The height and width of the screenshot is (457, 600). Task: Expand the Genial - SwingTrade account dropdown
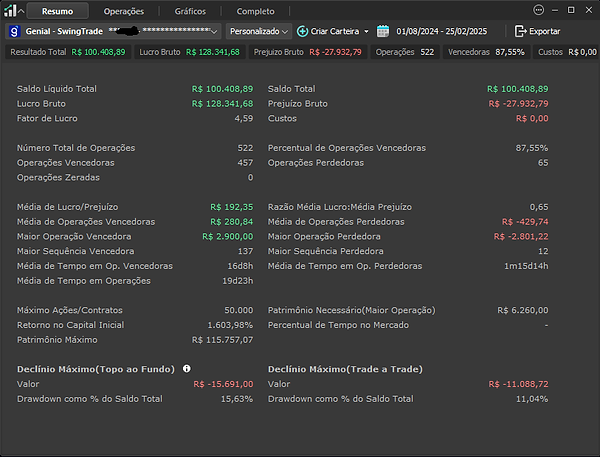(215, 31)
